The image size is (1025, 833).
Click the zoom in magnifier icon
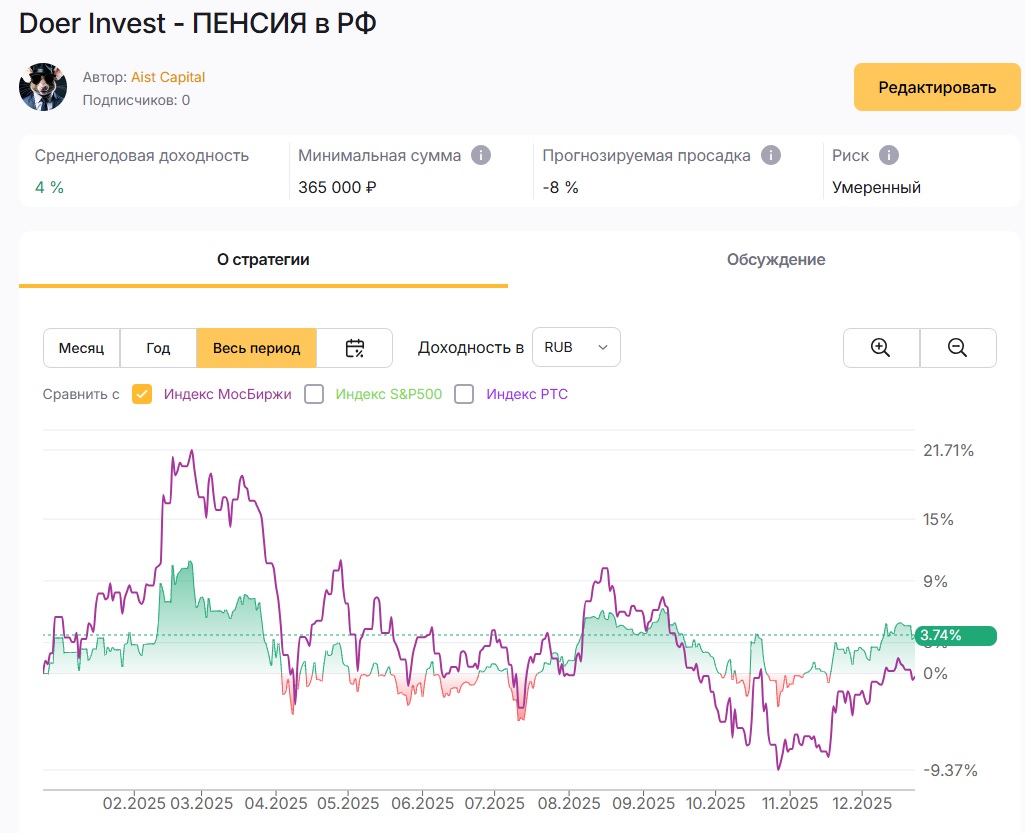click(x=880, y=348)
